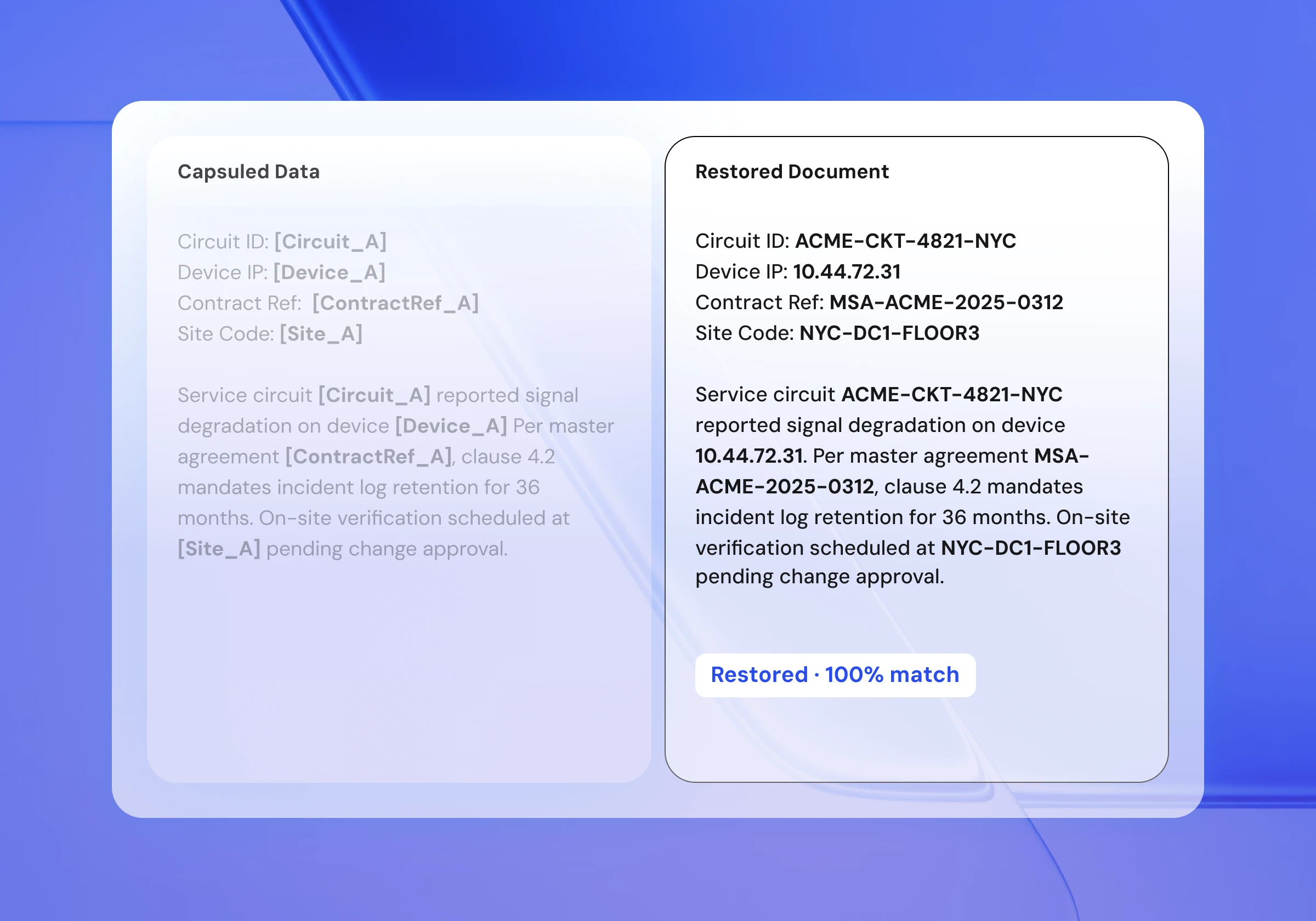Select the "Circuit ID: [Circuit_A]" field line
The image size is (1316, 921).
click(x=282, y=242)
